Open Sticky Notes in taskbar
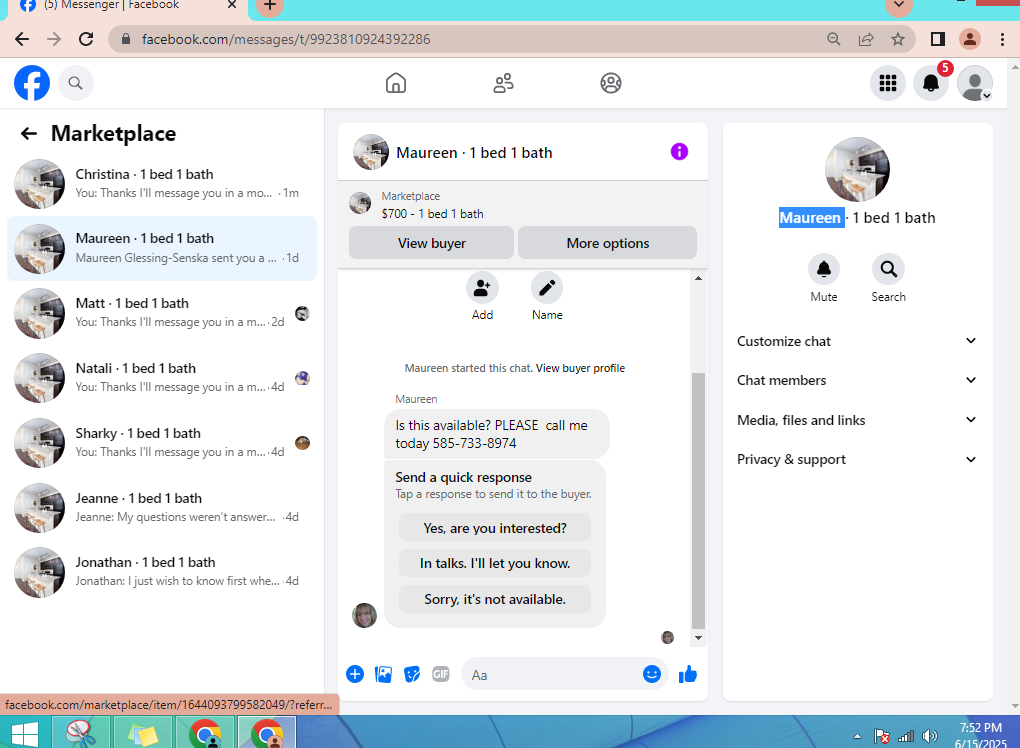Viewport: 1020px width, 748px height. 144,734
